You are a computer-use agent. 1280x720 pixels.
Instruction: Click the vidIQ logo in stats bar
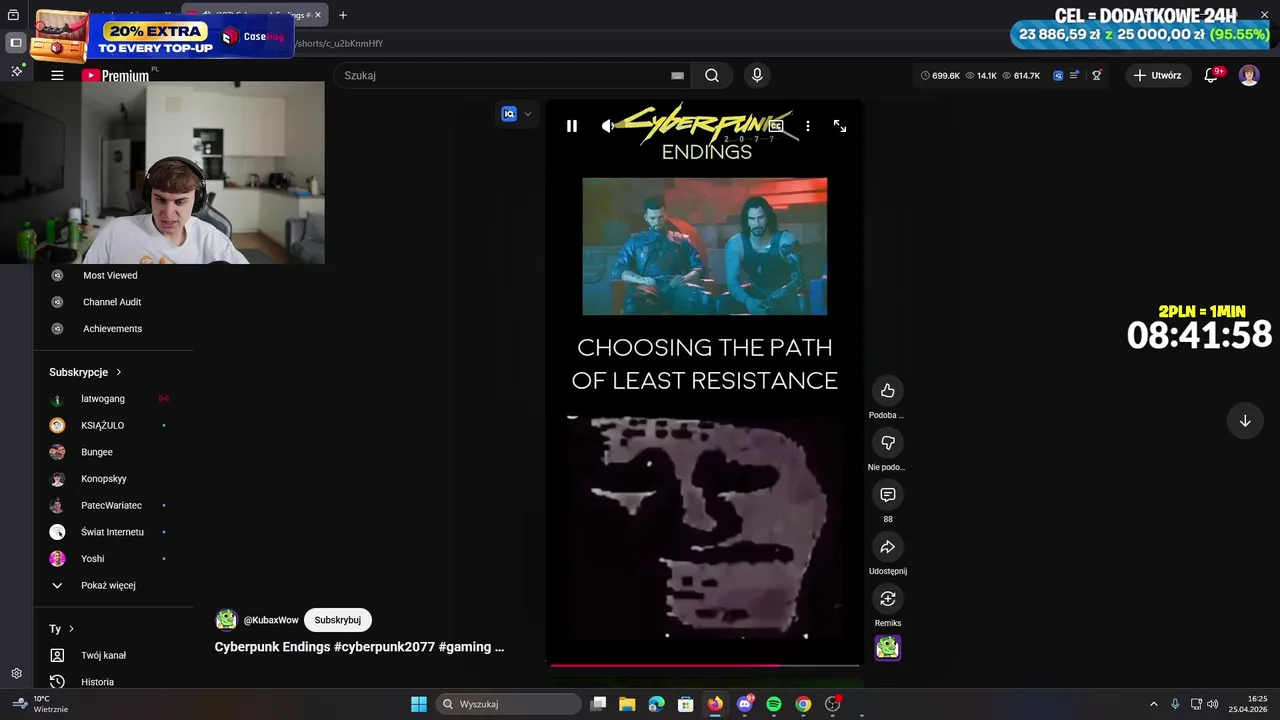coord(1058,75)
